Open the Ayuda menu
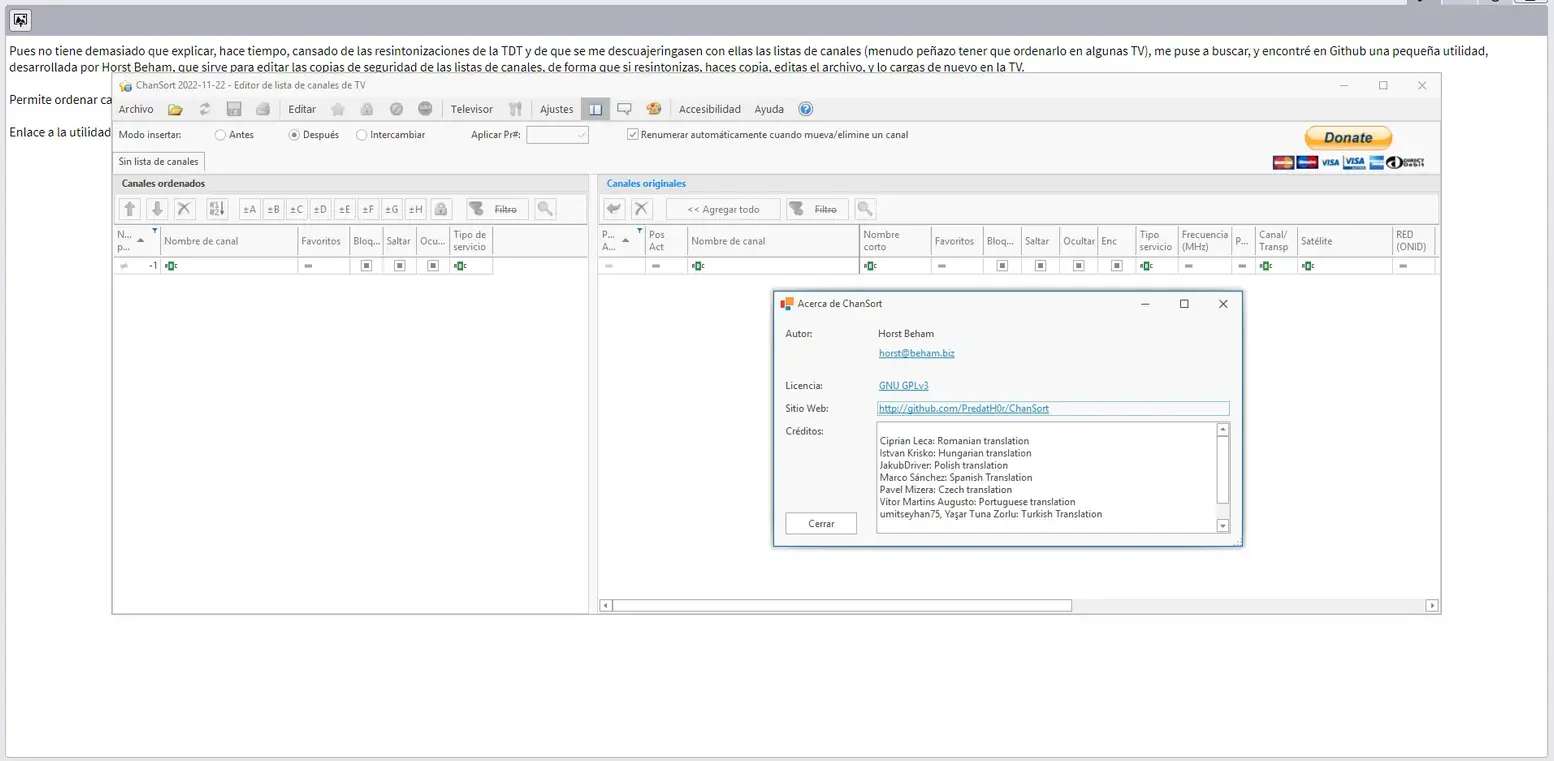Screen dimensions: 1554x761 [769, 109]
